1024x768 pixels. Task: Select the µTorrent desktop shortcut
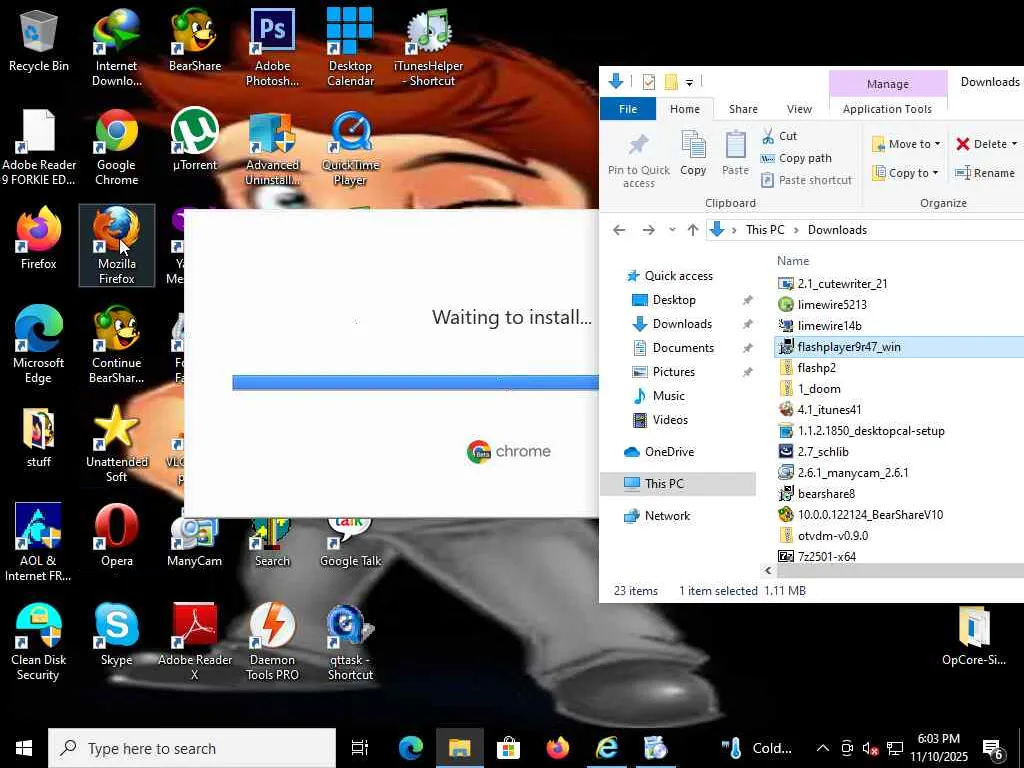coord(195,140)
